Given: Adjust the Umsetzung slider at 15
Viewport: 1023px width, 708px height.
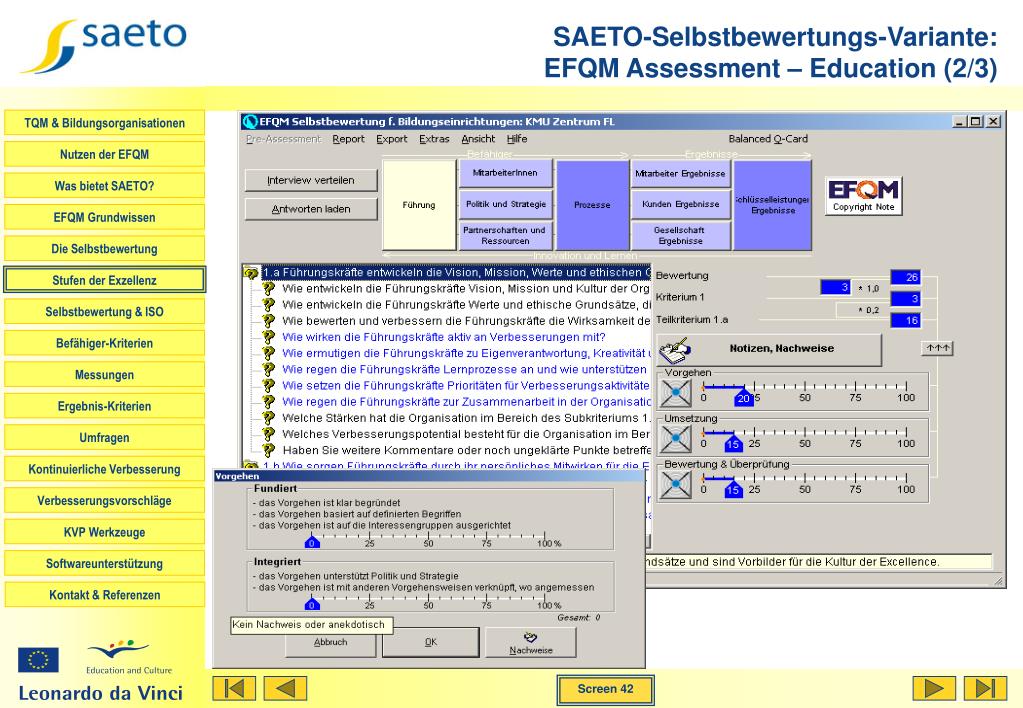Looking at the screenshot, I should (733, 443).
